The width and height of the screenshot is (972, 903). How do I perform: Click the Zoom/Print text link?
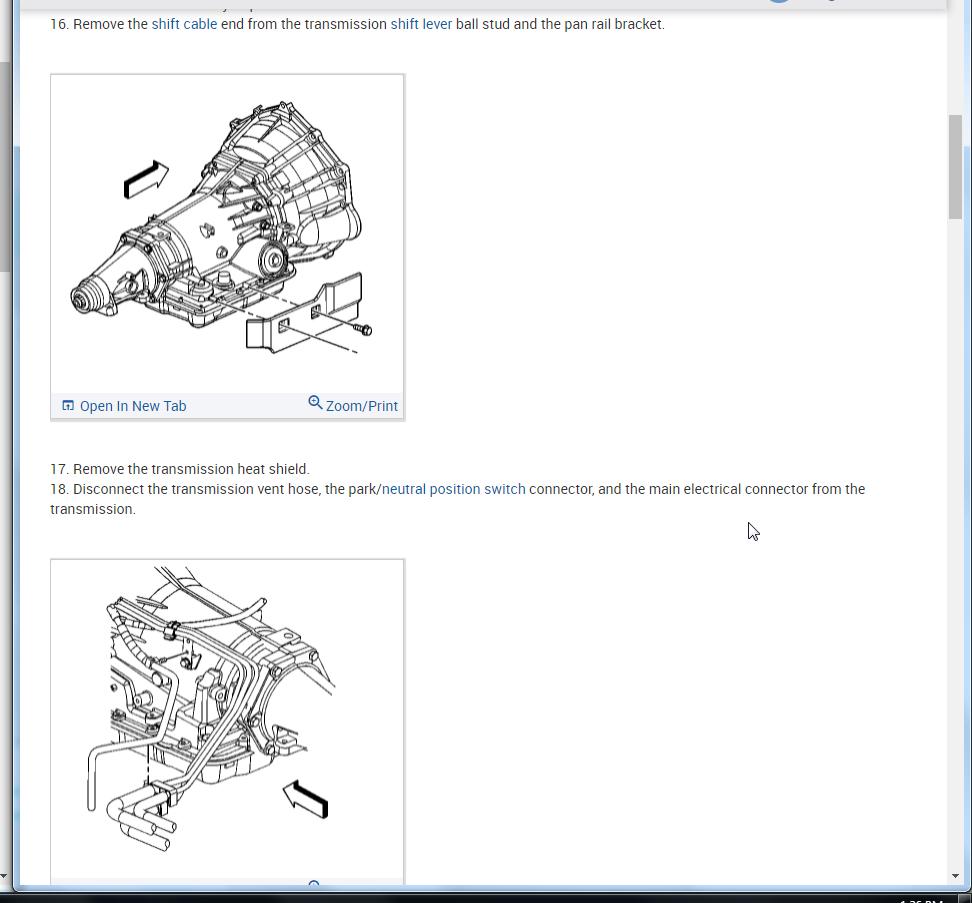pyautogui.click(x=361, y=406)
